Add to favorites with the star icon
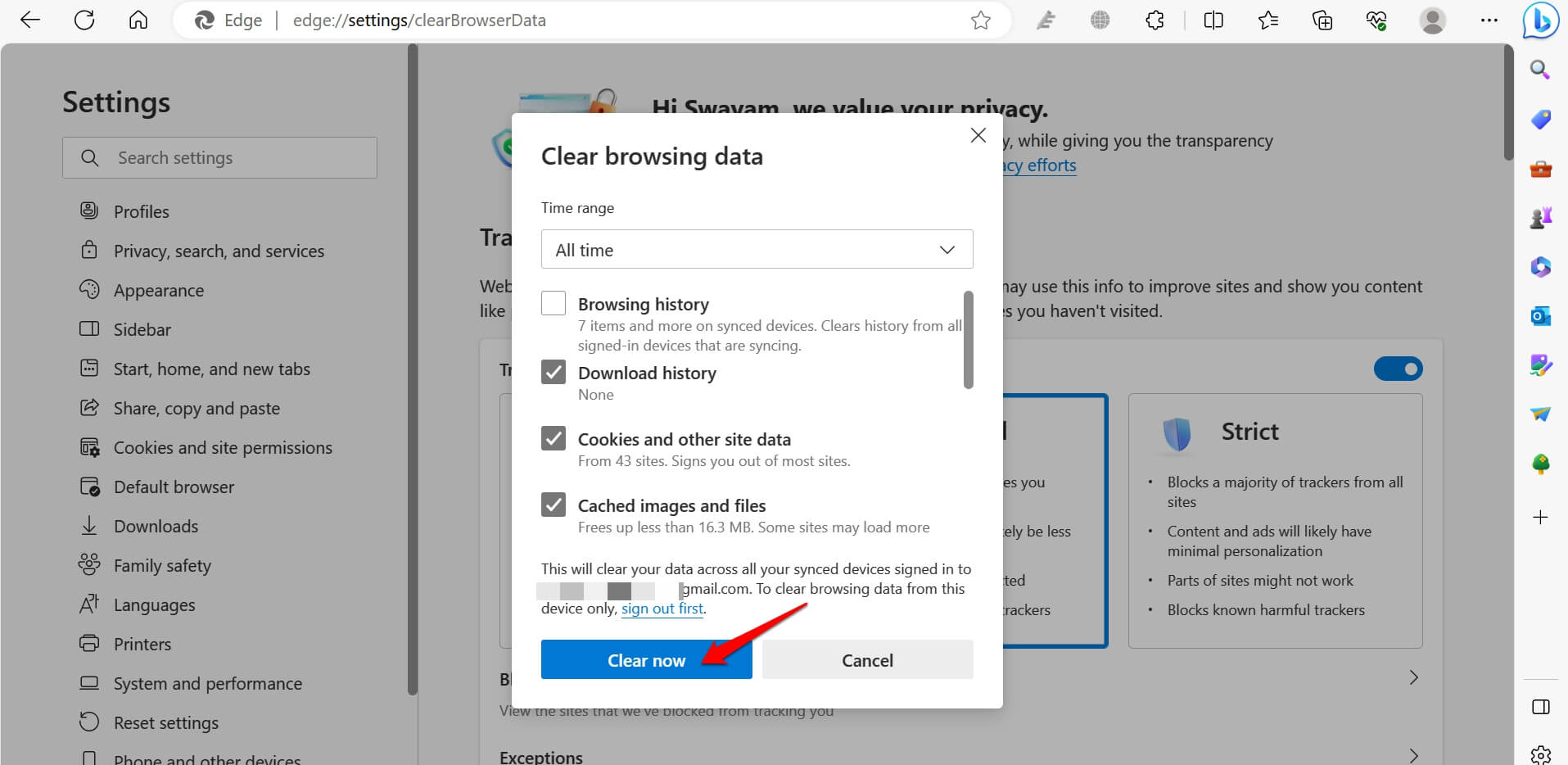Image resolution: width=1568 pixels, height=765 pixels. click(x=980, y=20)
